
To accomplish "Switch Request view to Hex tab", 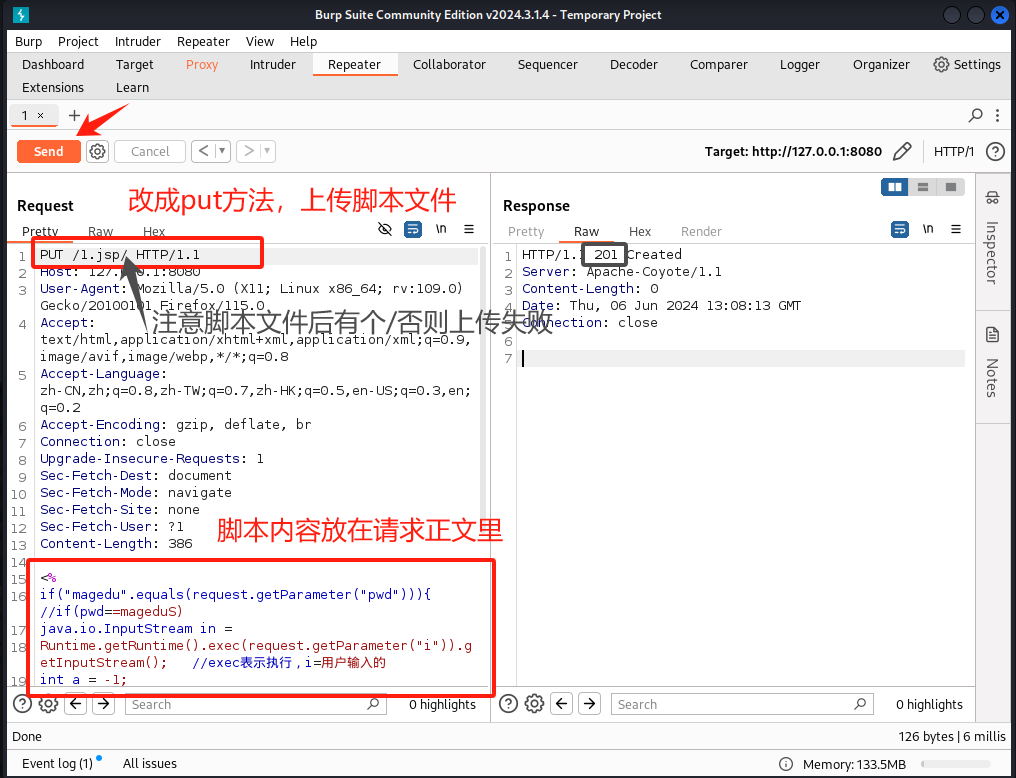I will 154,231.
